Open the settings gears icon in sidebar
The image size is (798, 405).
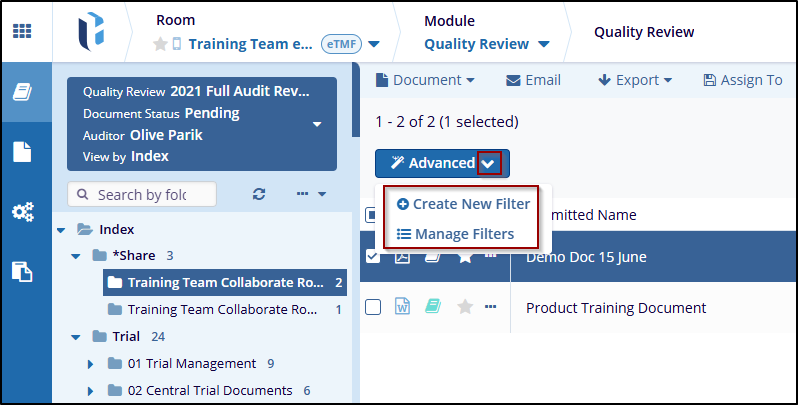[x=22, y=212]
